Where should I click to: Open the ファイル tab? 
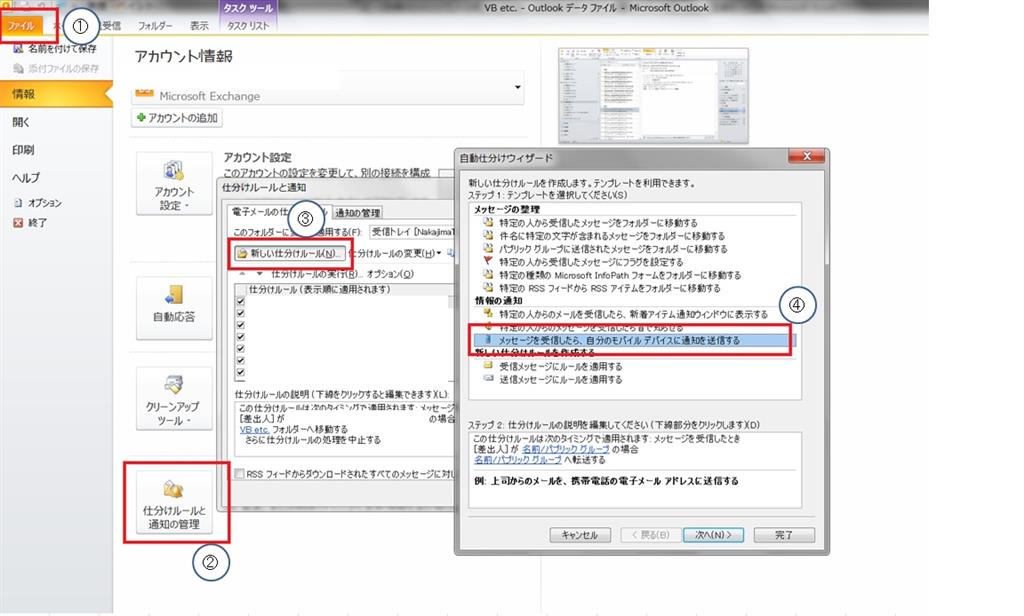[22, 25]
